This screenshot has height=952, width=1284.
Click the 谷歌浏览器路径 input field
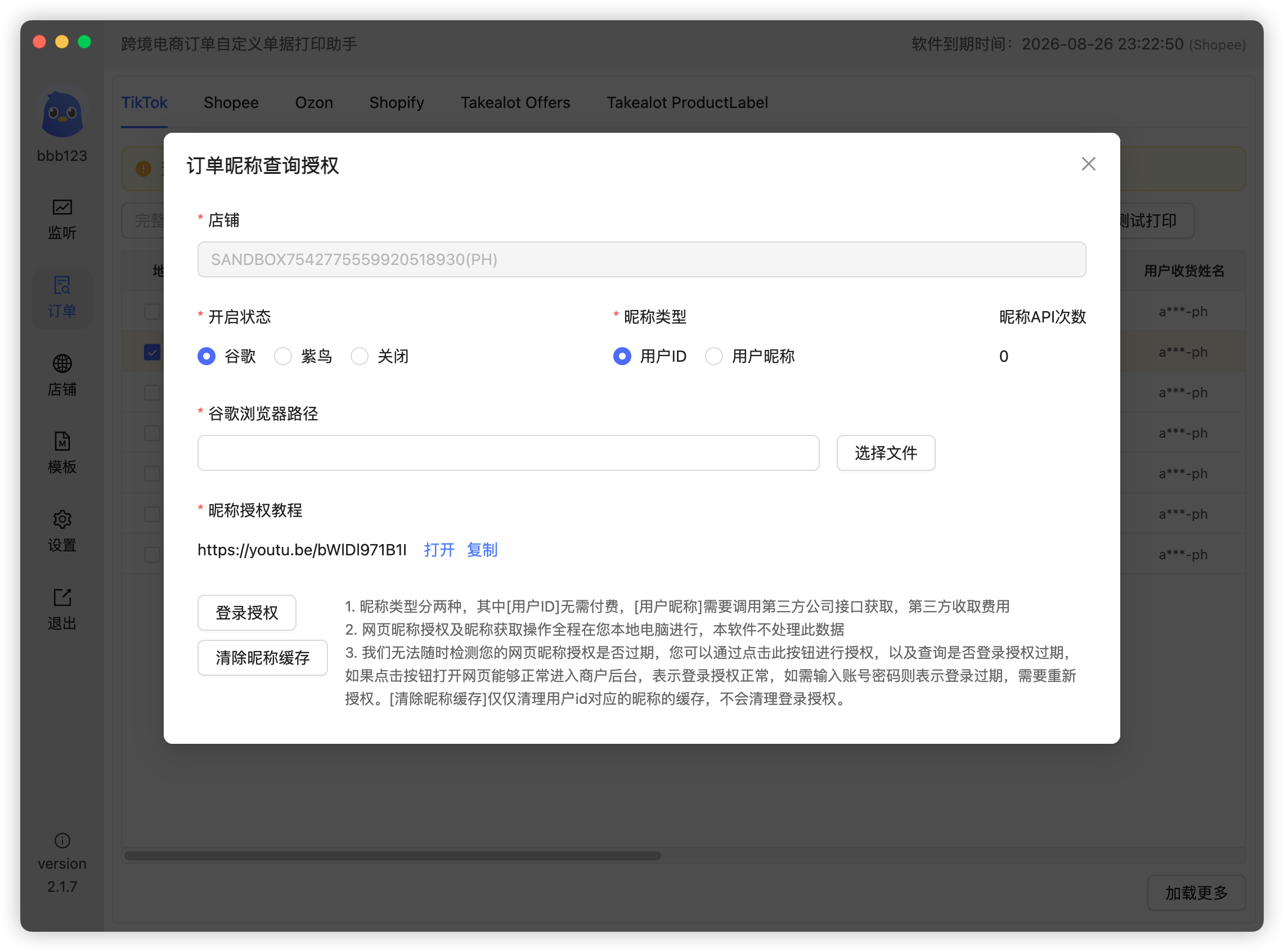508,453
